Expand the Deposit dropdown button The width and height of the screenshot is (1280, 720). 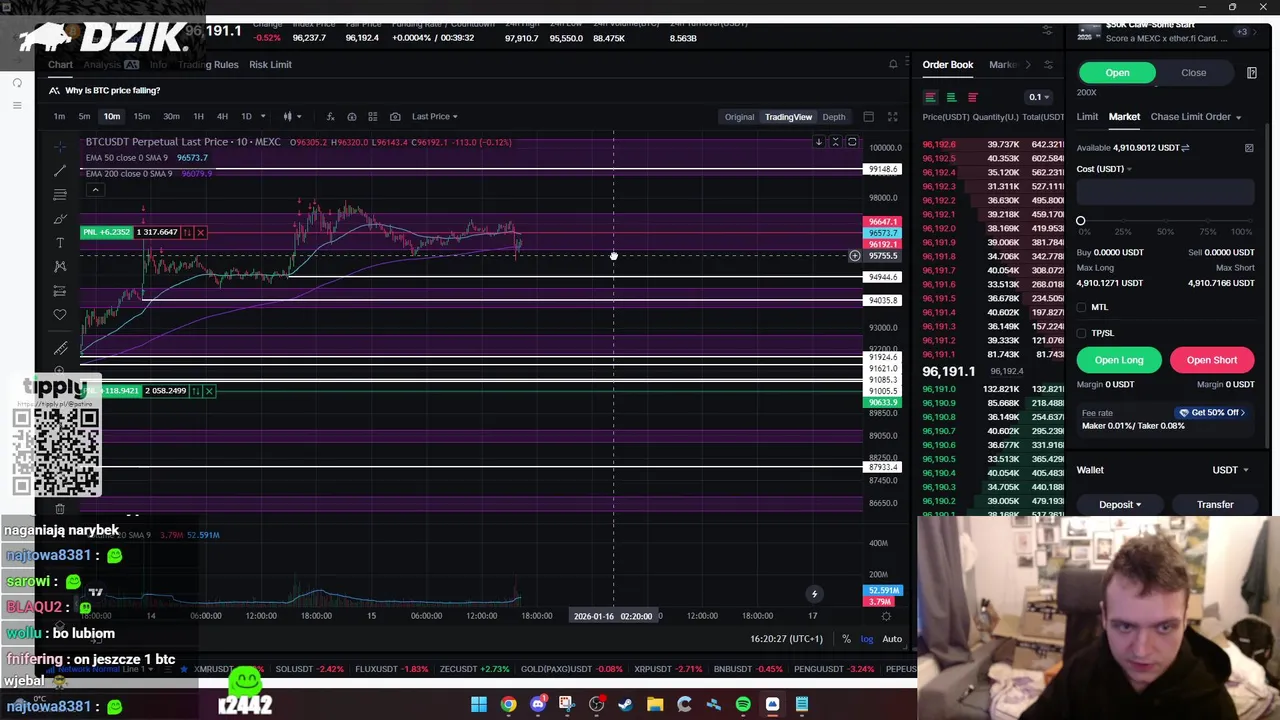[1119, 505]
